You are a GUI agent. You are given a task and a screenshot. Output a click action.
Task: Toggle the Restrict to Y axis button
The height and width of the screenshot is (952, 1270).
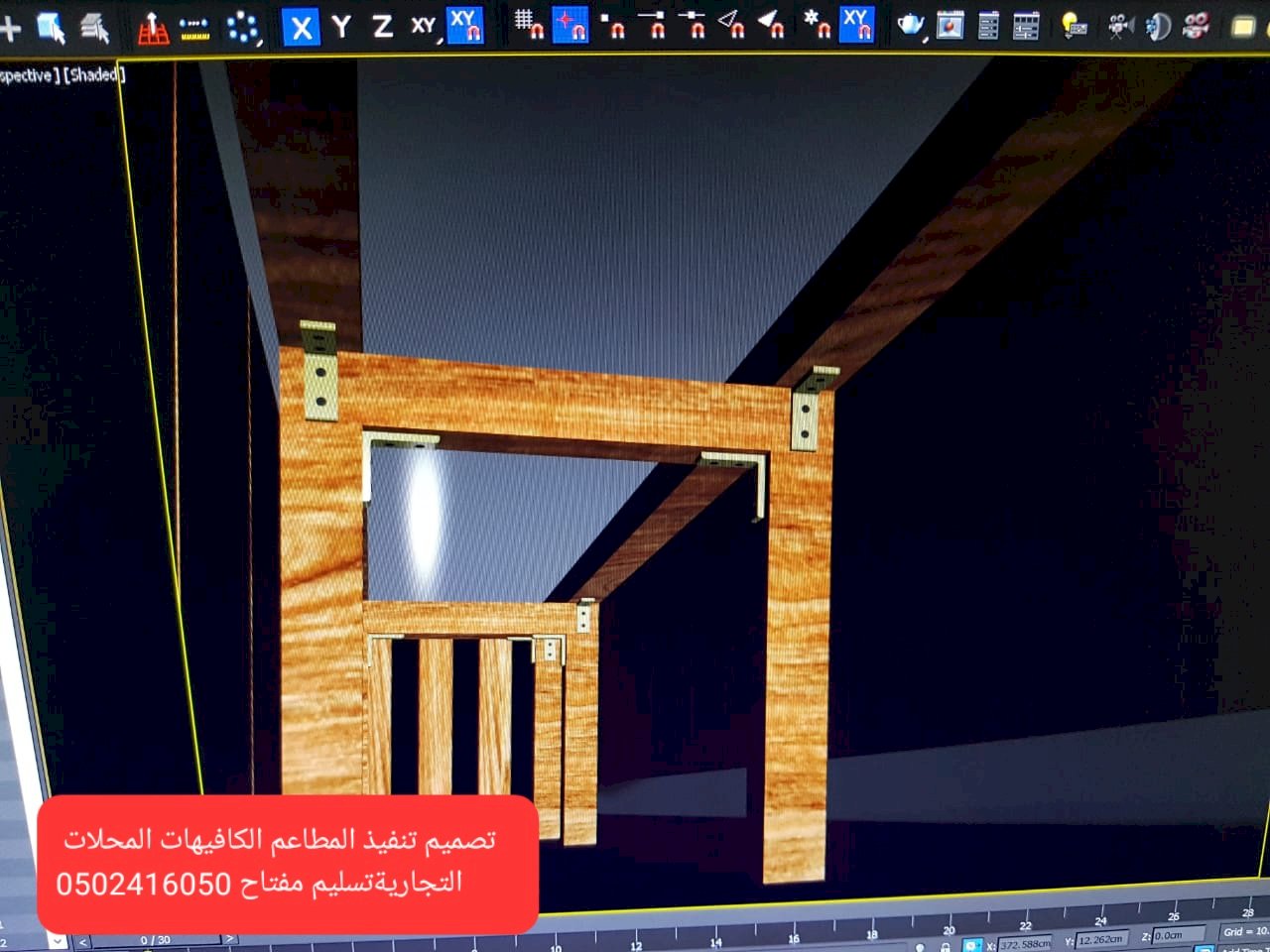click(341, 27)
